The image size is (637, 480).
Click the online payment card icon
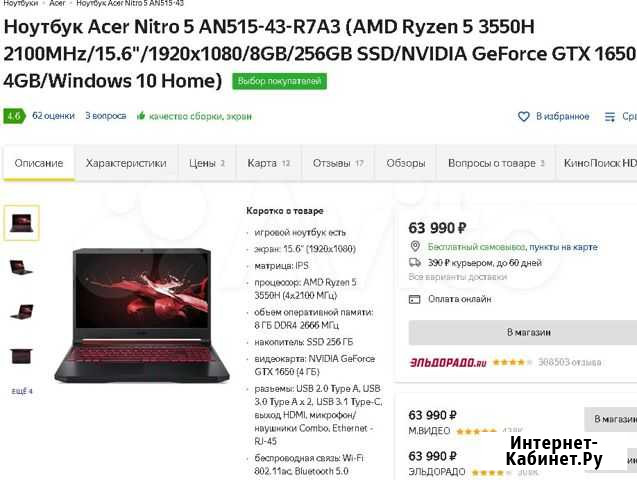tap(414, 299)
